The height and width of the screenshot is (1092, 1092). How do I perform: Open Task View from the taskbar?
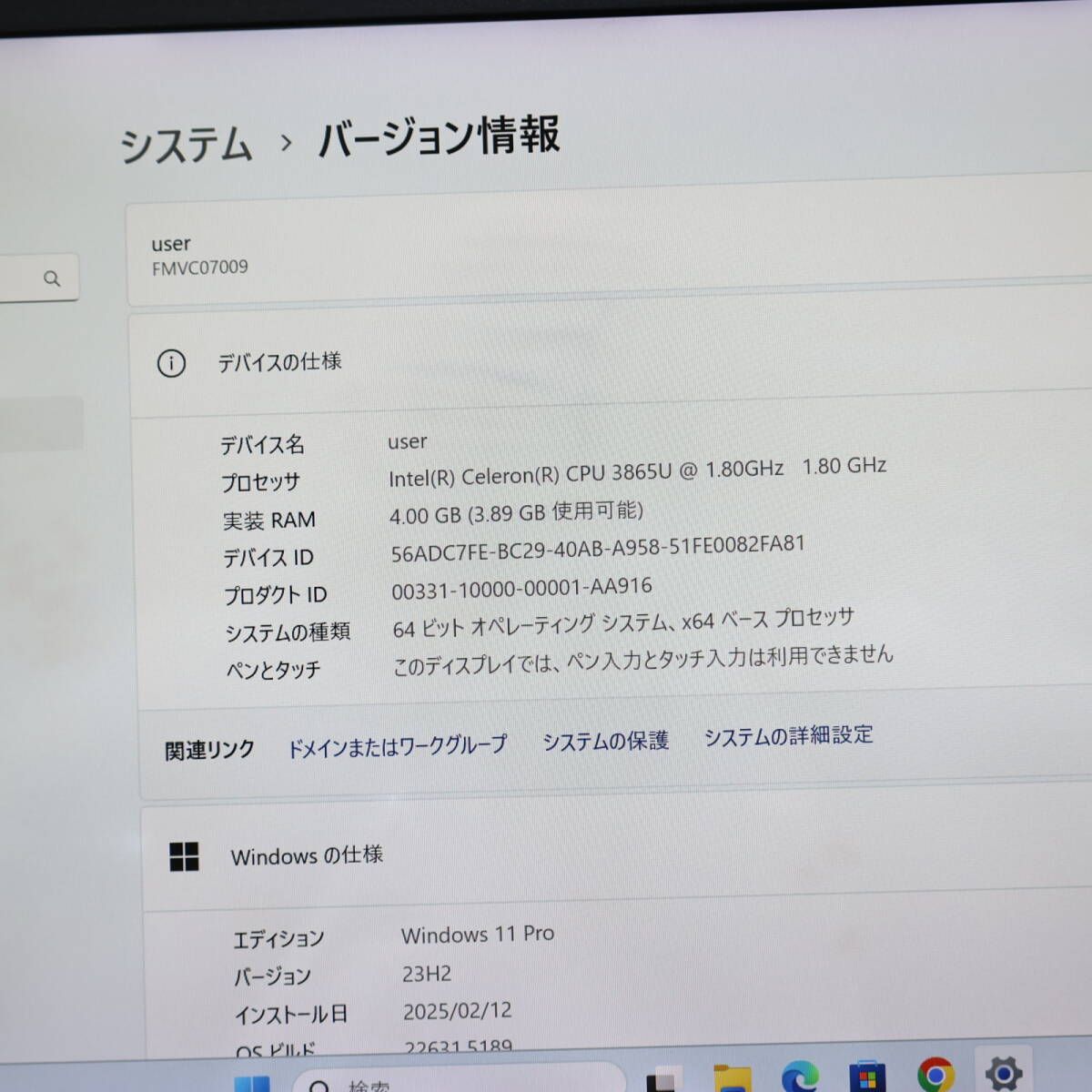[x=664, y=1079]
